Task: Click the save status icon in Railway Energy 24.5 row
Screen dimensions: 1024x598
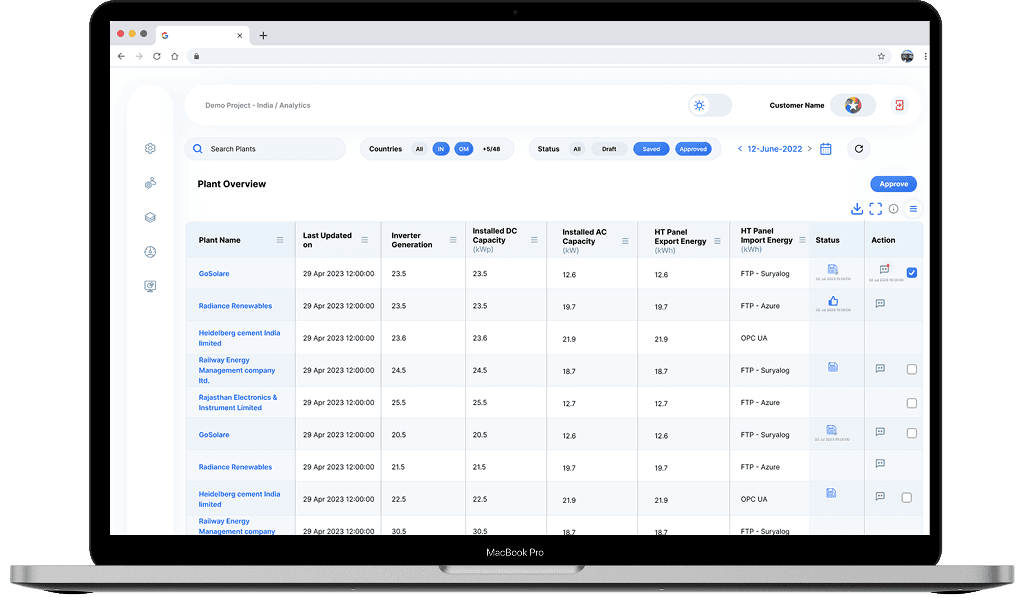Action: point(833,367)
